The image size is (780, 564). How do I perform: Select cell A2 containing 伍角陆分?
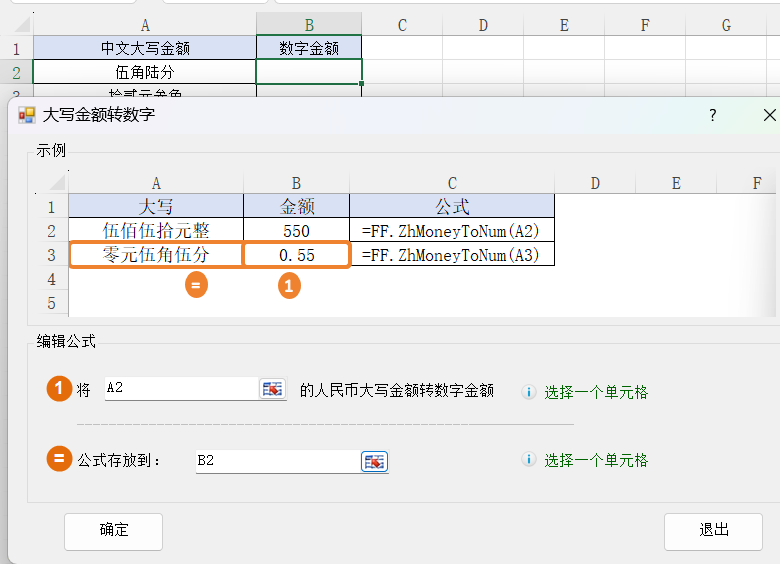144,71
